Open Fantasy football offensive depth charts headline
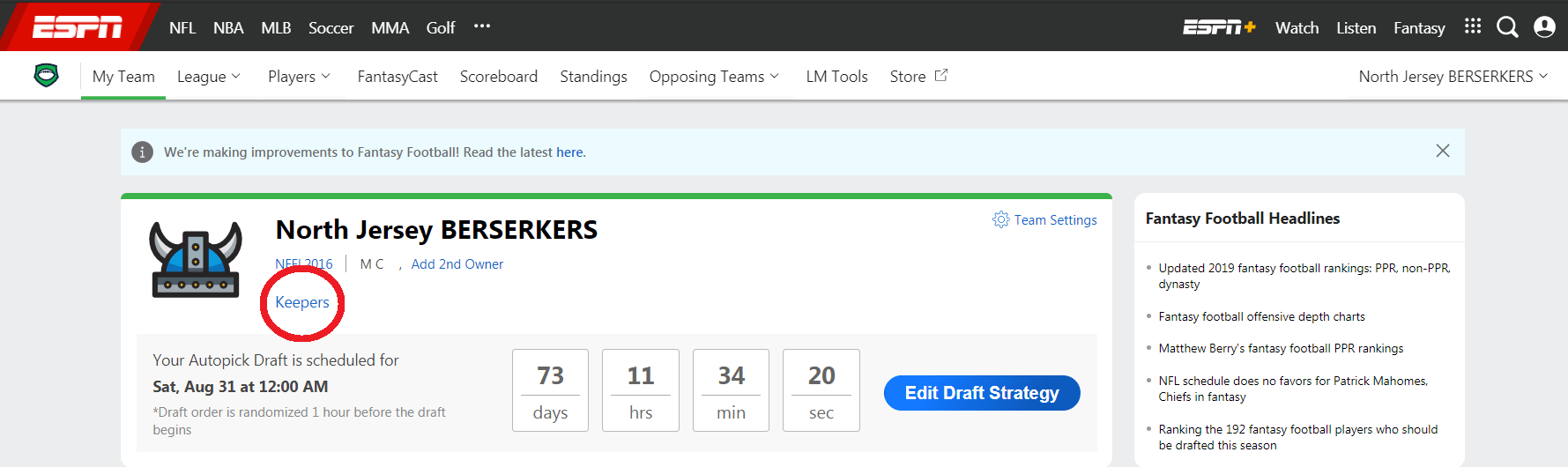The image size is (1568, 467). [1261, 316]
